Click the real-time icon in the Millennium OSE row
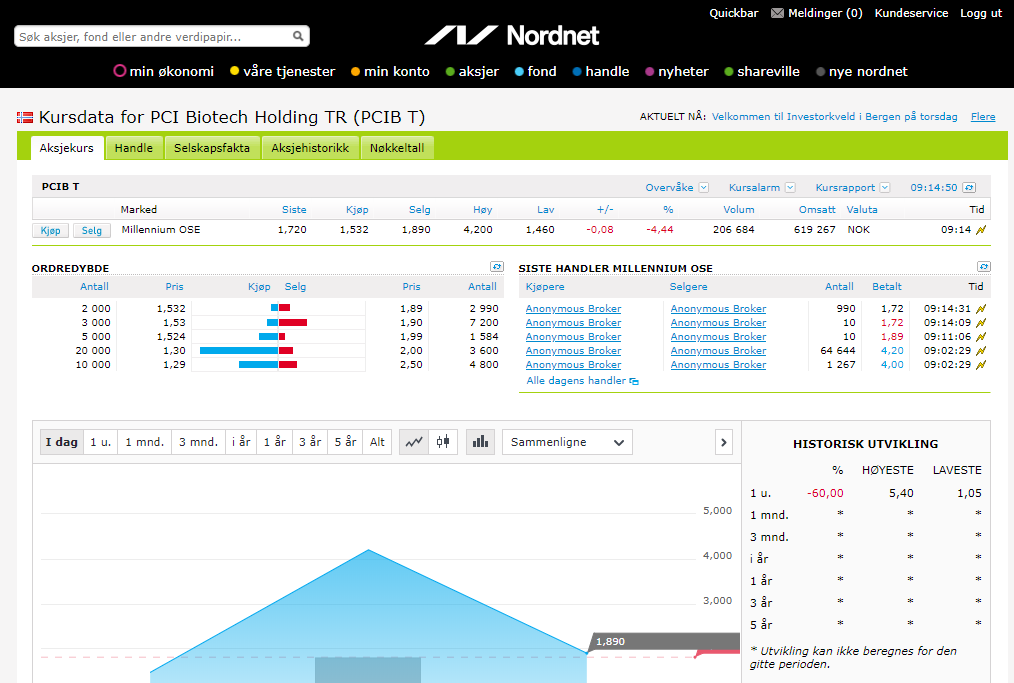 tap(981, 230)
